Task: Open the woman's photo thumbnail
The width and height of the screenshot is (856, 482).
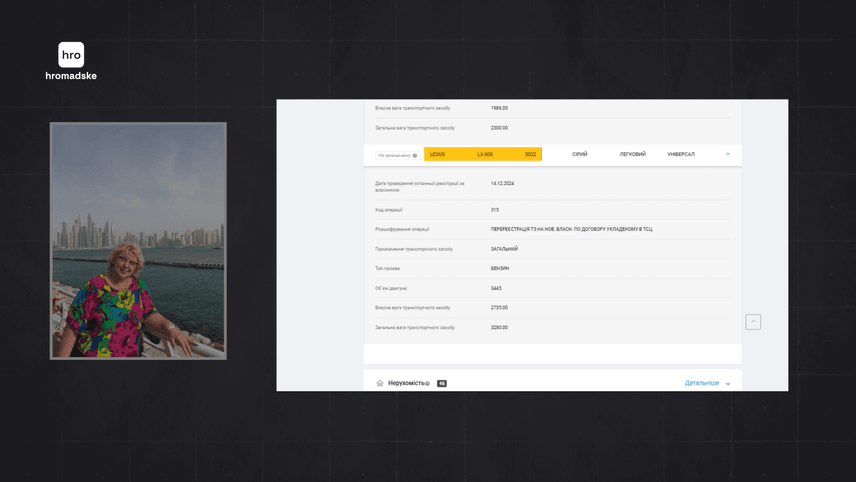Action: 138,240
